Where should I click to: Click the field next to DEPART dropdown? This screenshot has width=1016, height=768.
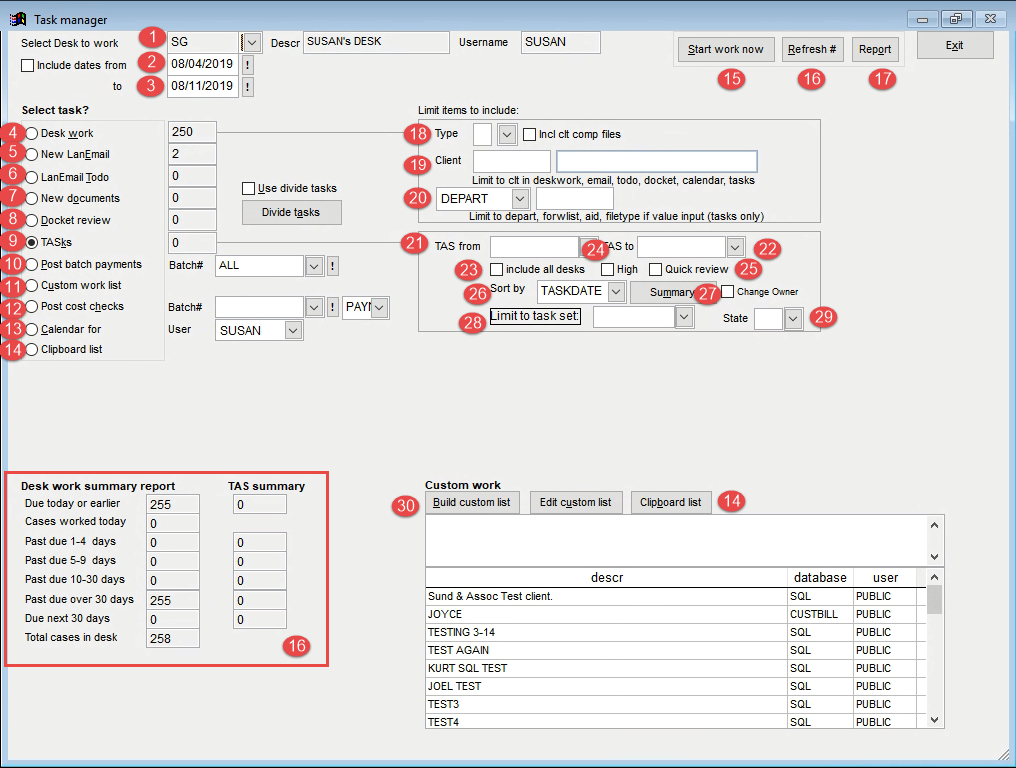pyautogui.click(x=574, y=198)
